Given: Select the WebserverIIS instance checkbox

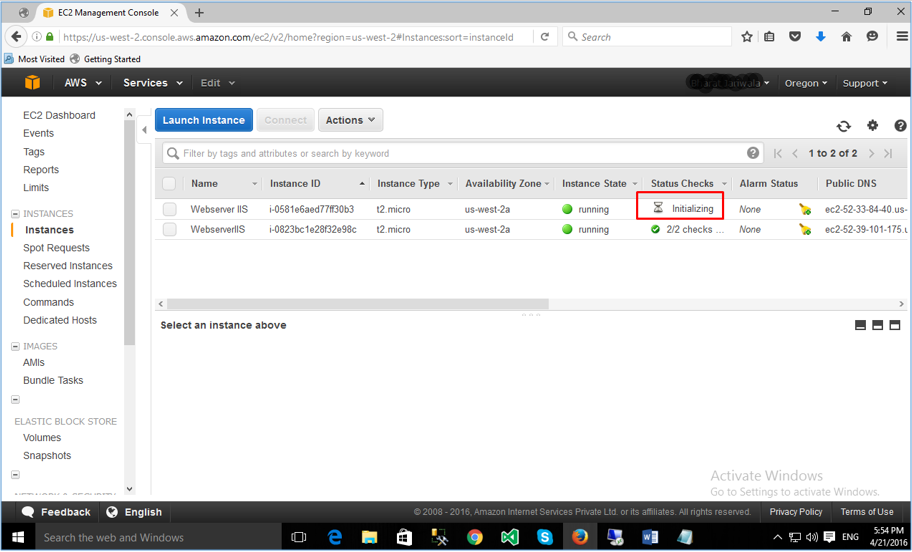Looking at the screenshot, I should pyautogui.click(x=169, y=230).
